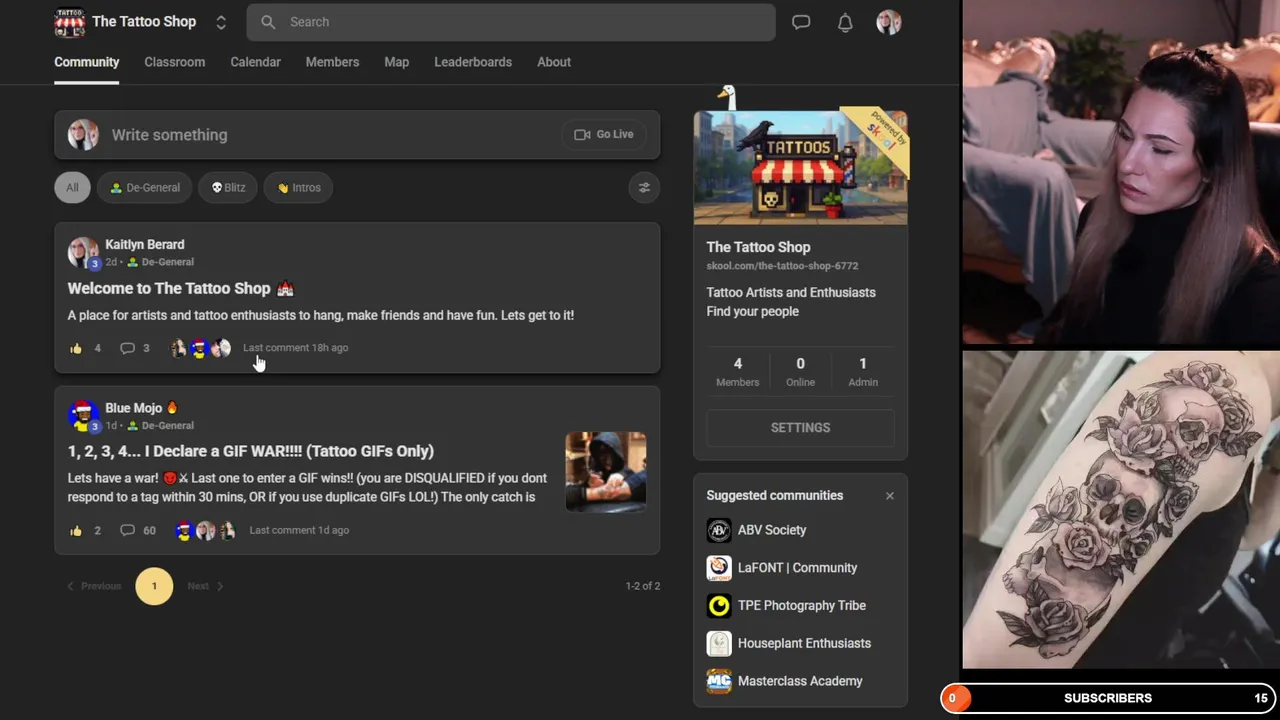Select page 1 in pagination
Screen dimensions: 1280x720
click(154, 586)
